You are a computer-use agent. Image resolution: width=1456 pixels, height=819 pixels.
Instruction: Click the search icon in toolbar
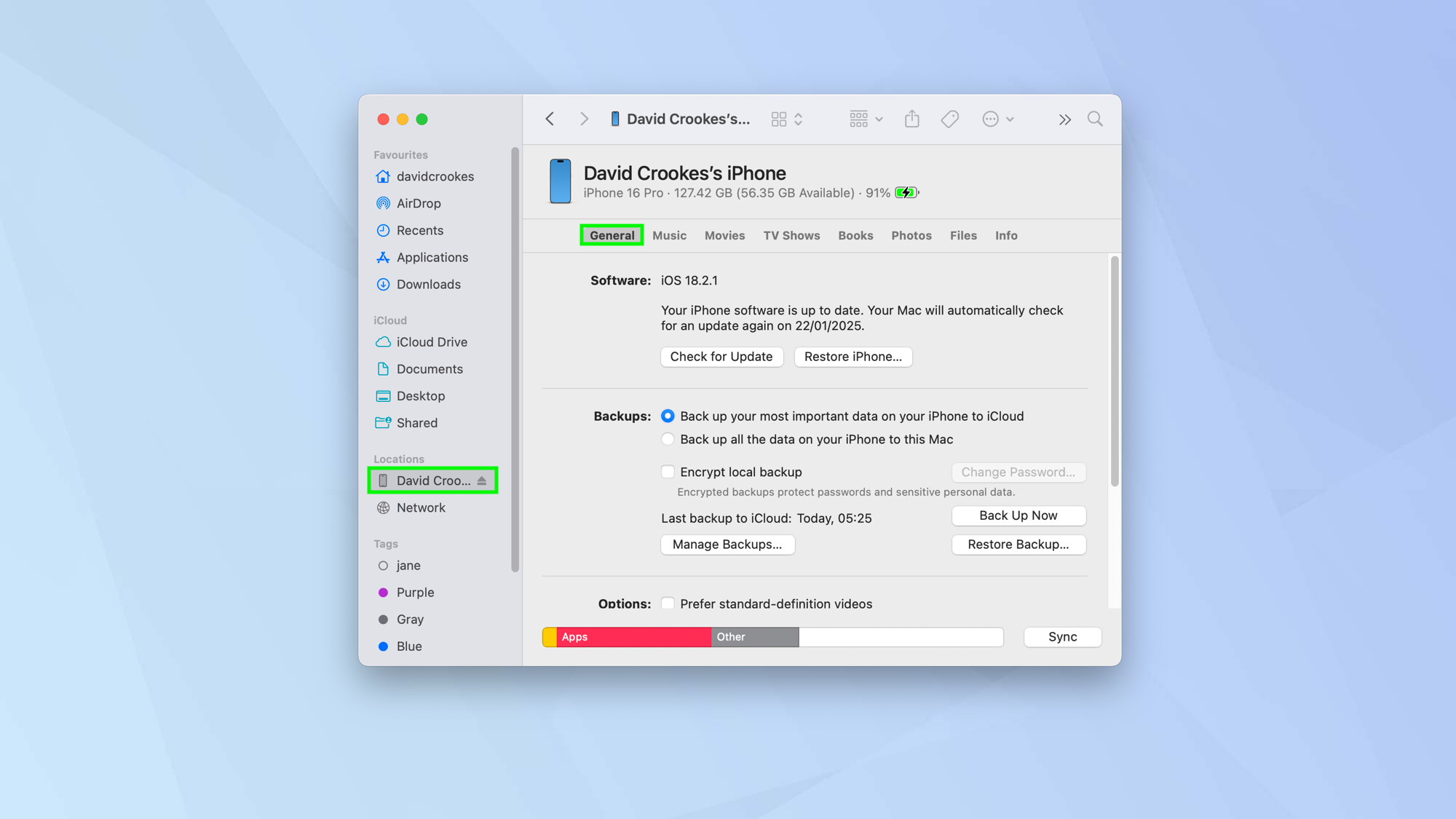point(1096,119)
